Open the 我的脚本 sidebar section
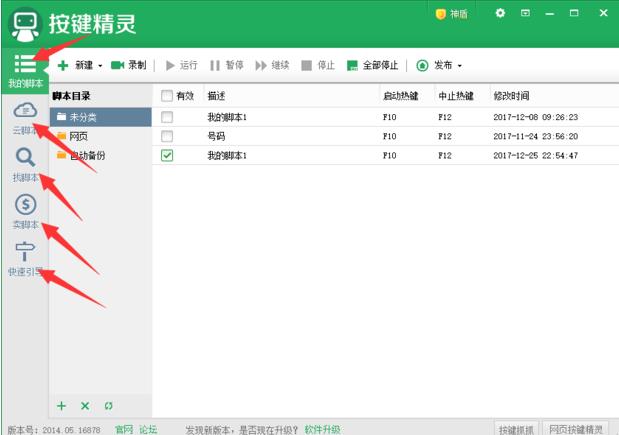The image size is (619, 435). pyautogui.click(x=25, y=71)
